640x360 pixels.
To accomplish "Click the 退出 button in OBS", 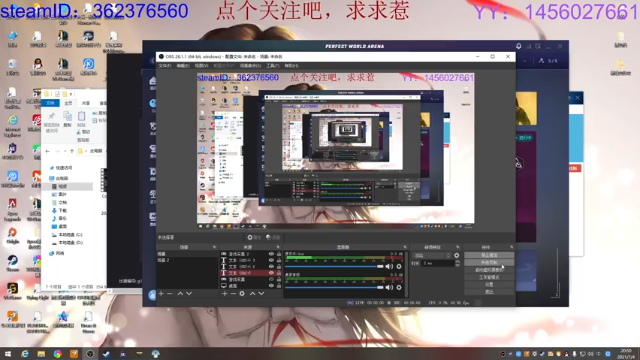I will 489,292.
